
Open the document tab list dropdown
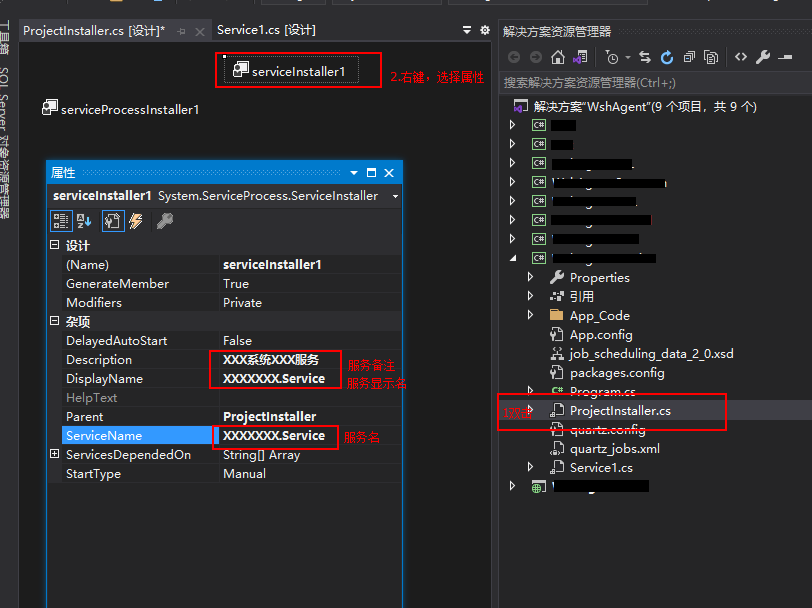[467, 30]
